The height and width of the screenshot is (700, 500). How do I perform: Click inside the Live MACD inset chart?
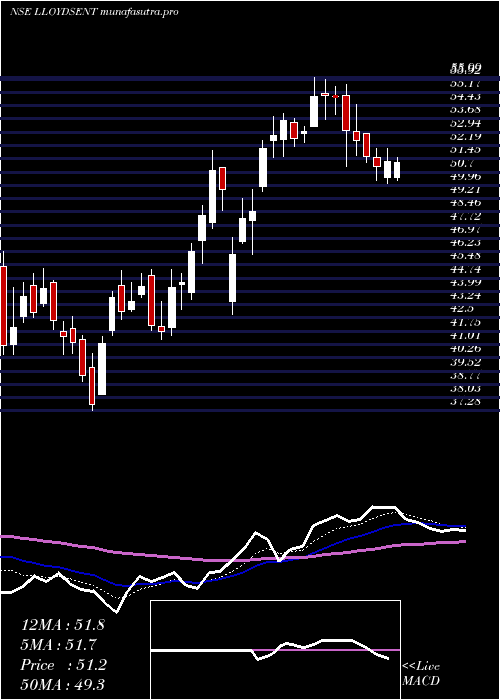tap(275, 650)
